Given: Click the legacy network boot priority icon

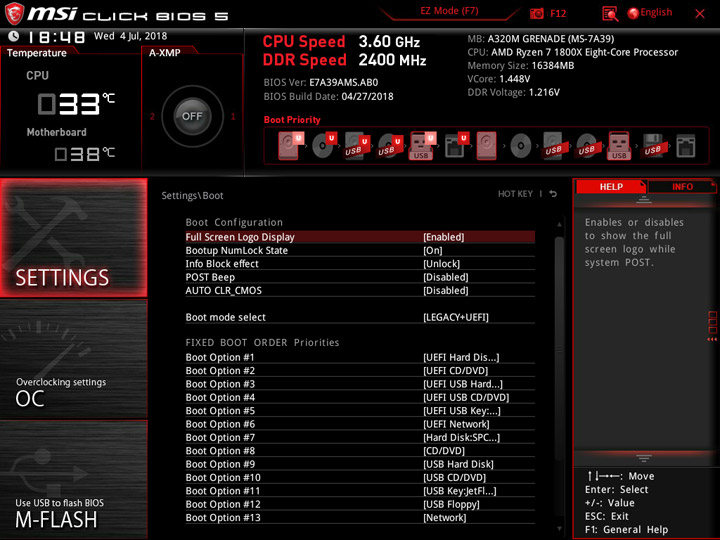Looking at the screenshot, I should click(686, 146).
